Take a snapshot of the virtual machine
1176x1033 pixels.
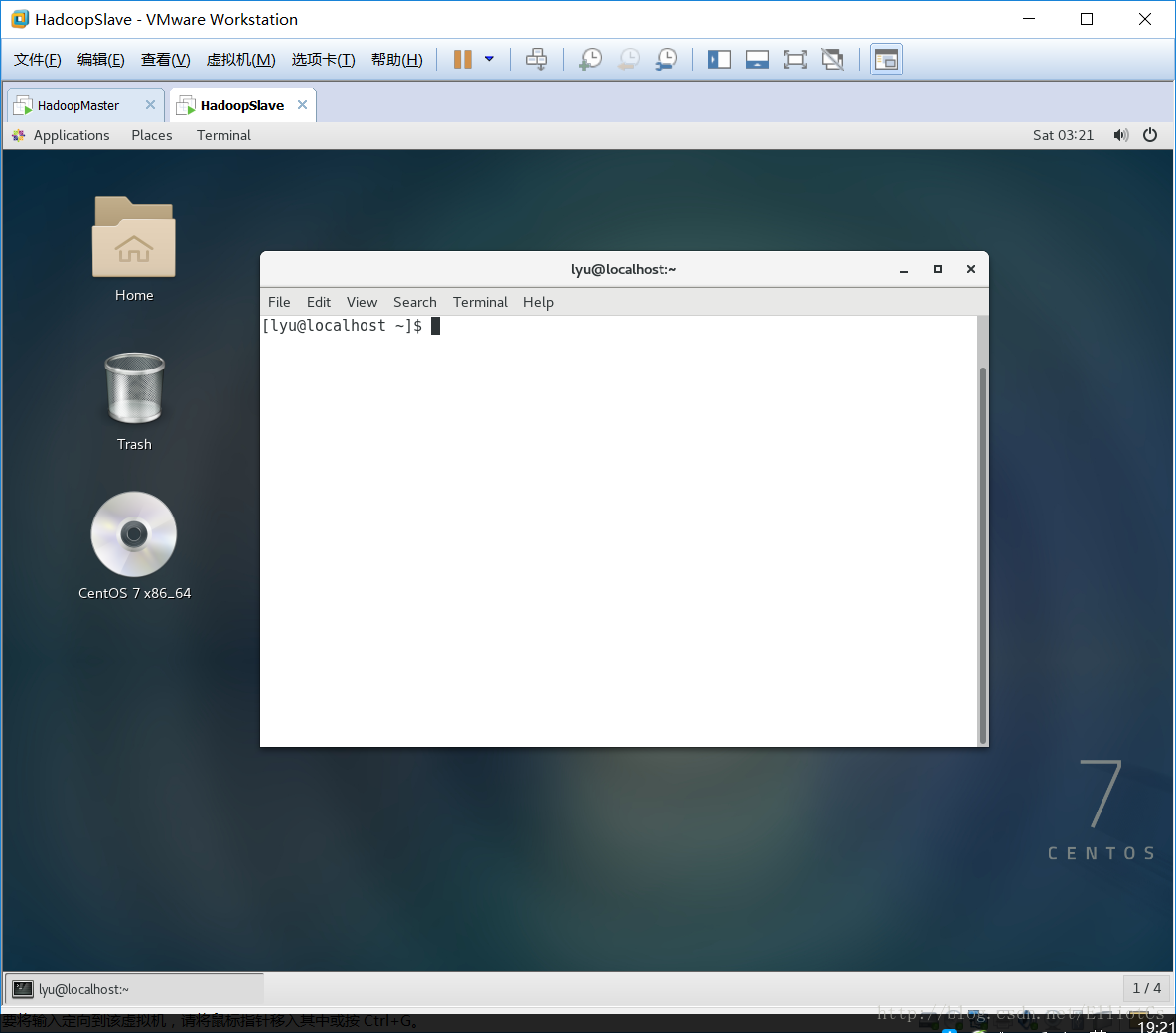pos(591,60)
